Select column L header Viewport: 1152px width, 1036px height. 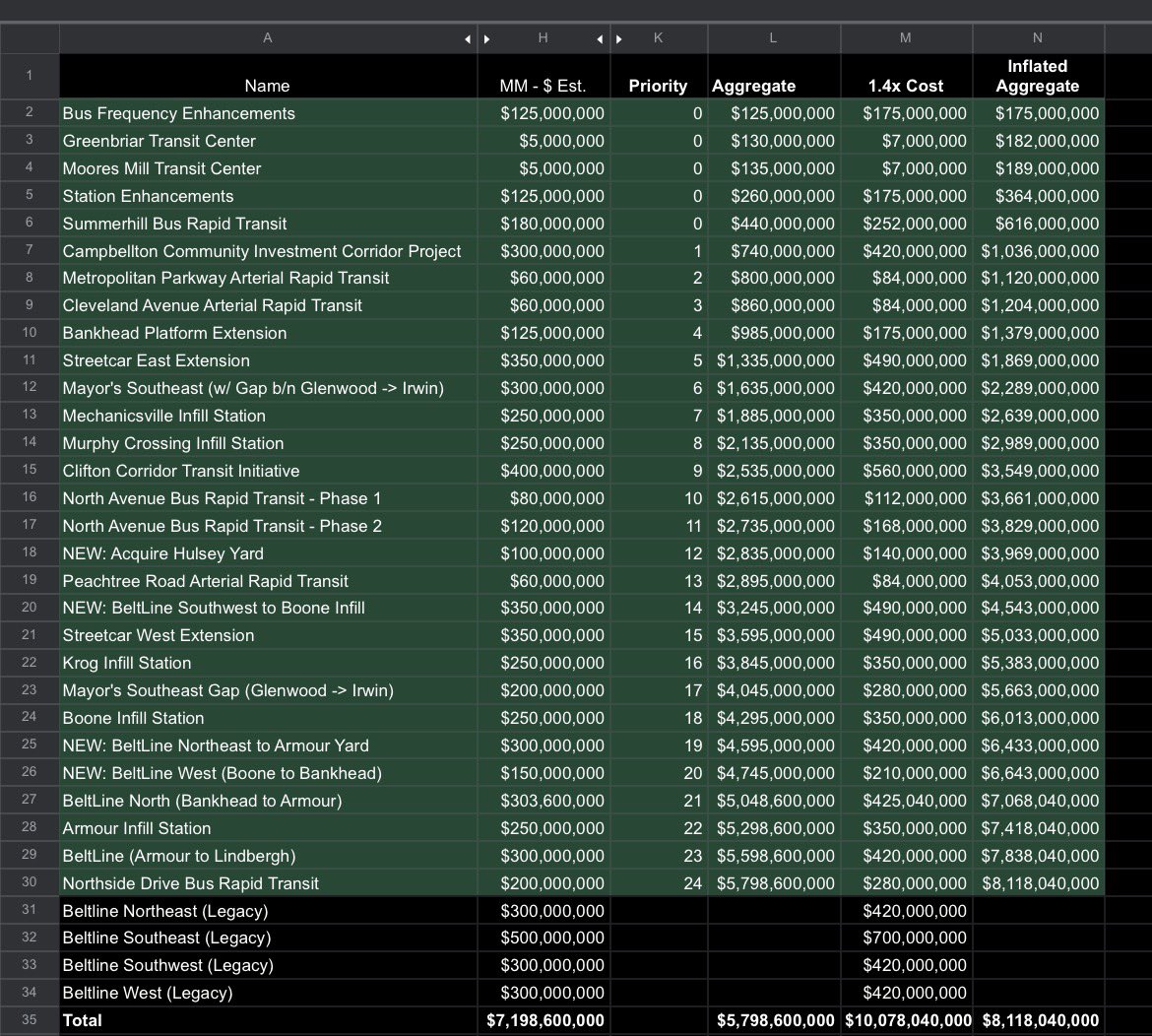tap(774, 38)
